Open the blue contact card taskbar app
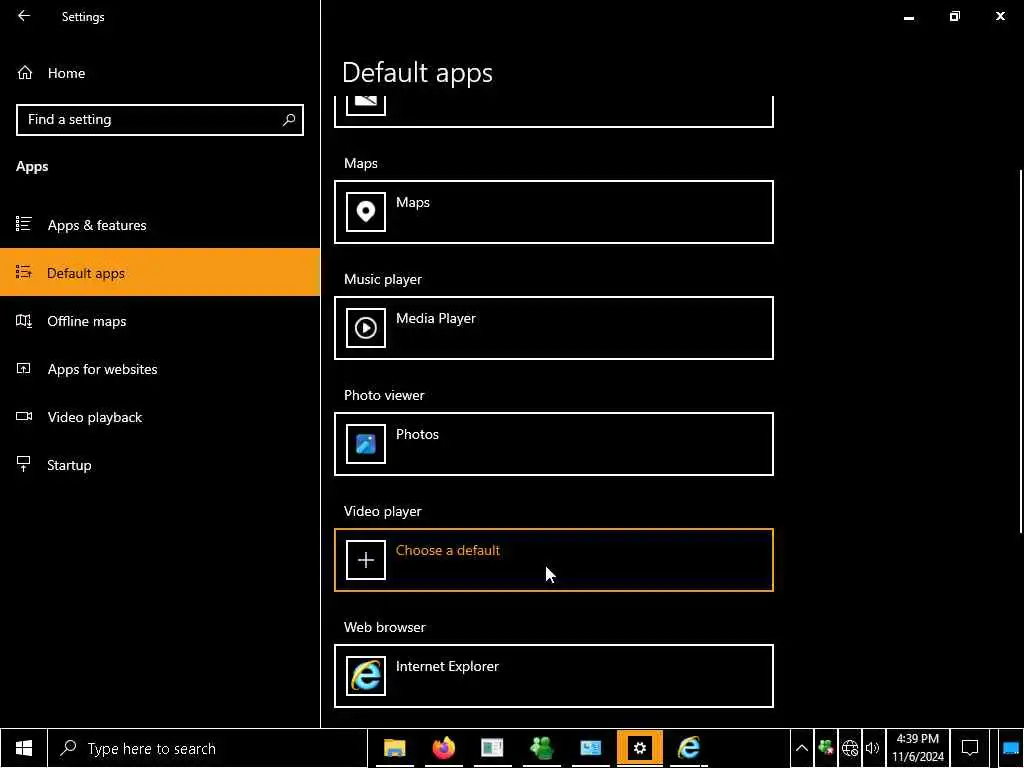Screen dimensions: 1024x768 pos(590,748)
